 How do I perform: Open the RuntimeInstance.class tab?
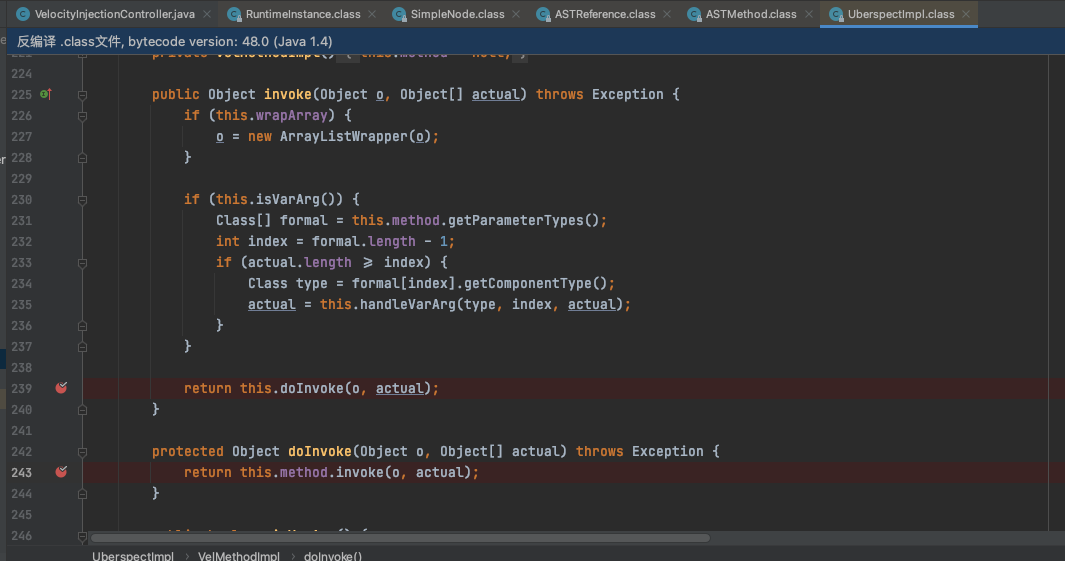(303, 14)
